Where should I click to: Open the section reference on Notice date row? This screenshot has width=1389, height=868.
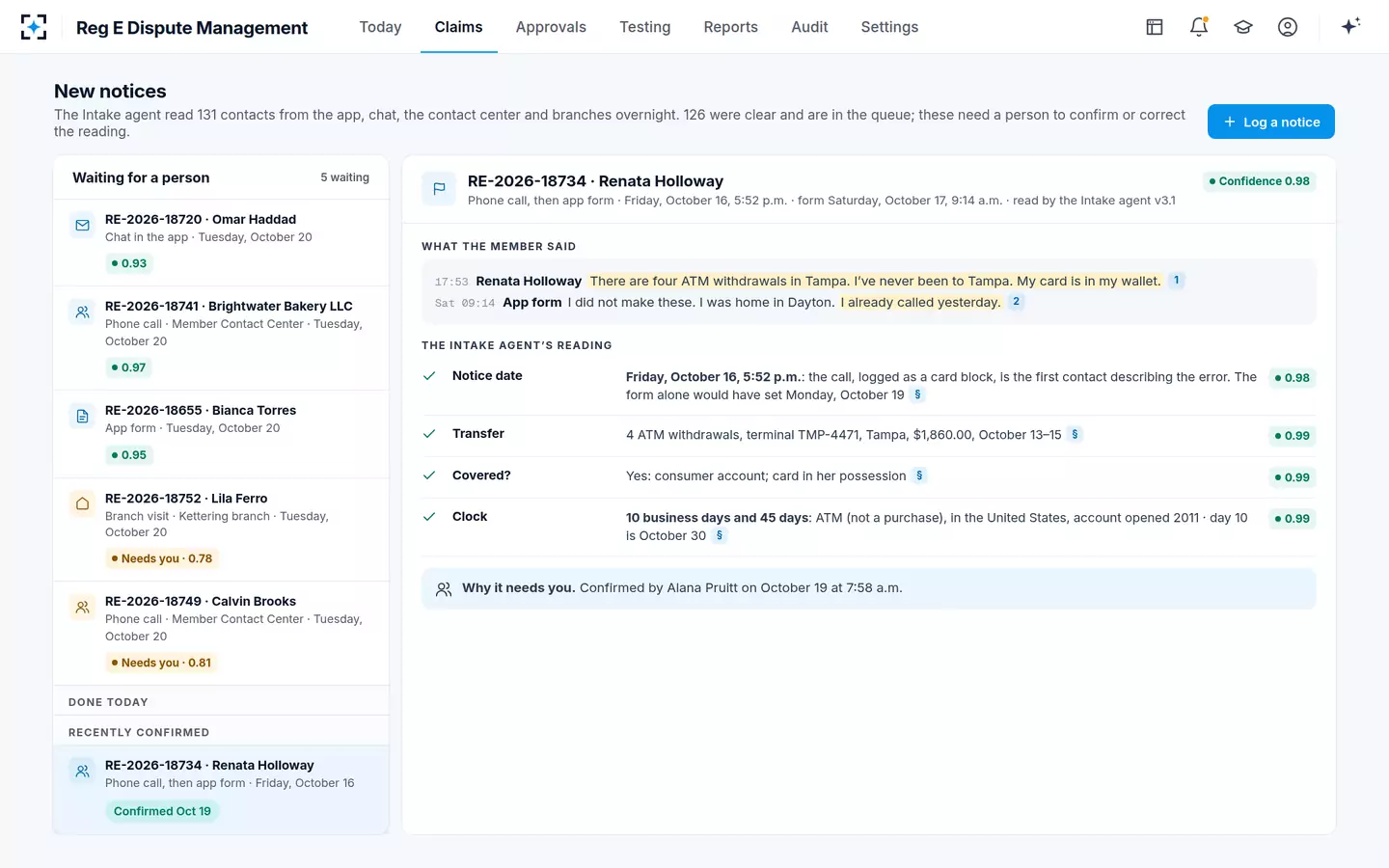click(917, 394)
